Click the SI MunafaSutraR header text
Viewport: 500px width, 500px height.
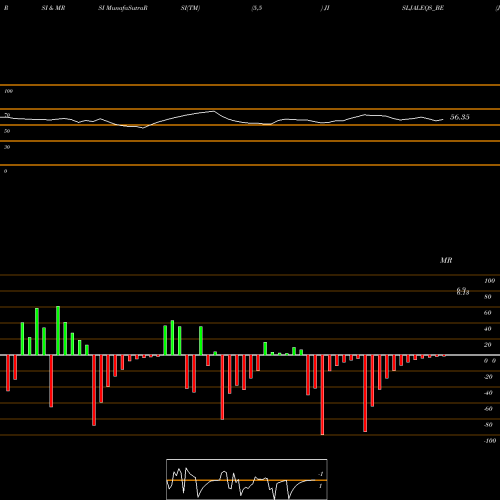click(123, 8)
